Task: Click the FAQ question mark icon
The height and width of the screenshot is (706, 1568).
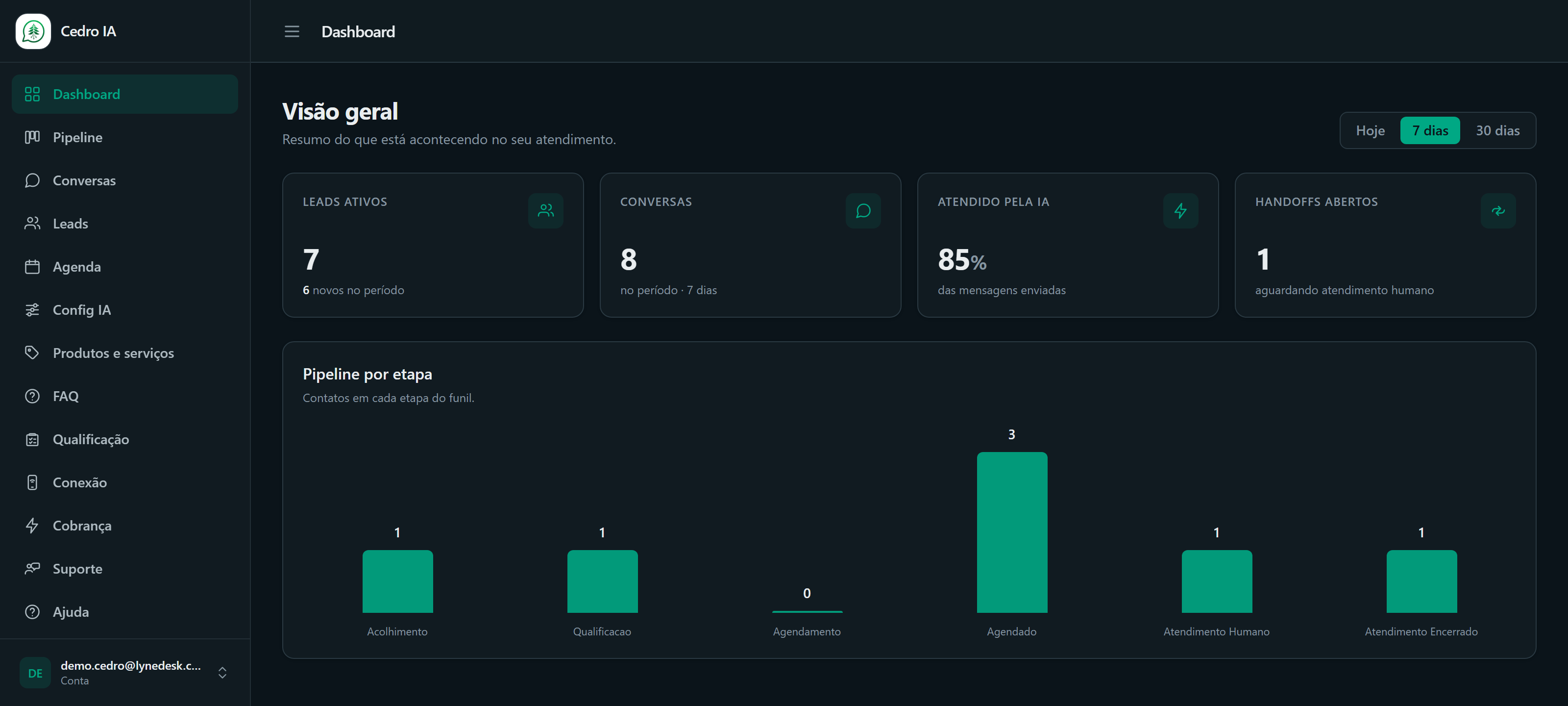Action: point(32,396)
